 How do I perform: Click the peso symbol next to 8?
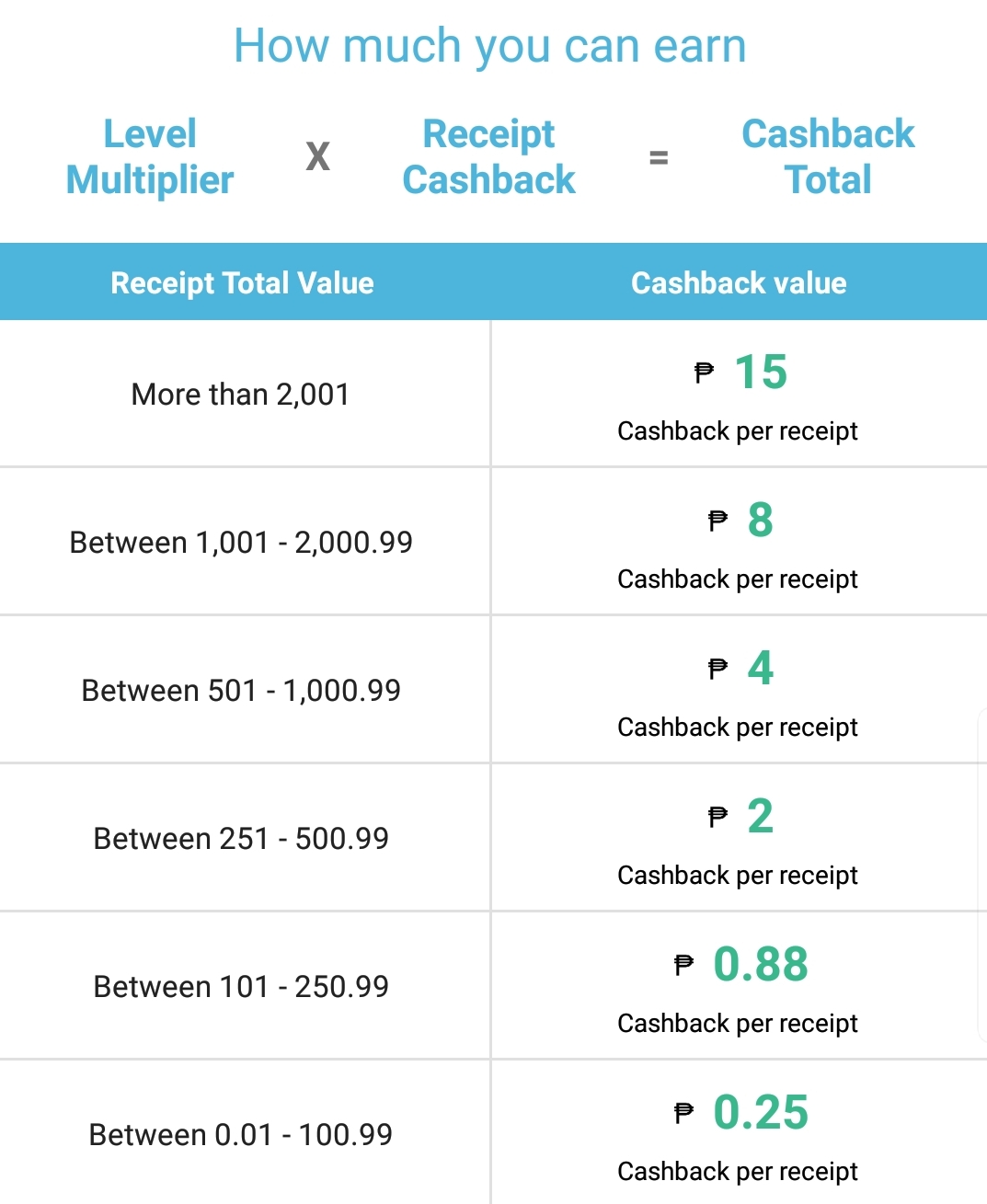pyautogui.click(x=717, y=521)
